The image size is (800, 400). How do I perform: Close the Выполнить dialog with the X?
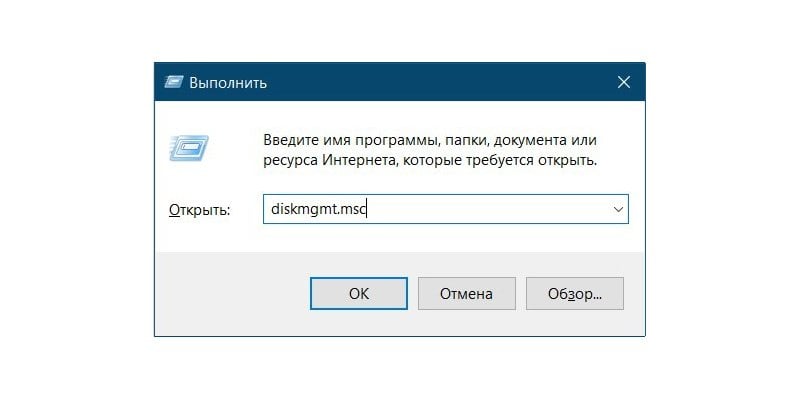point(623,82)
